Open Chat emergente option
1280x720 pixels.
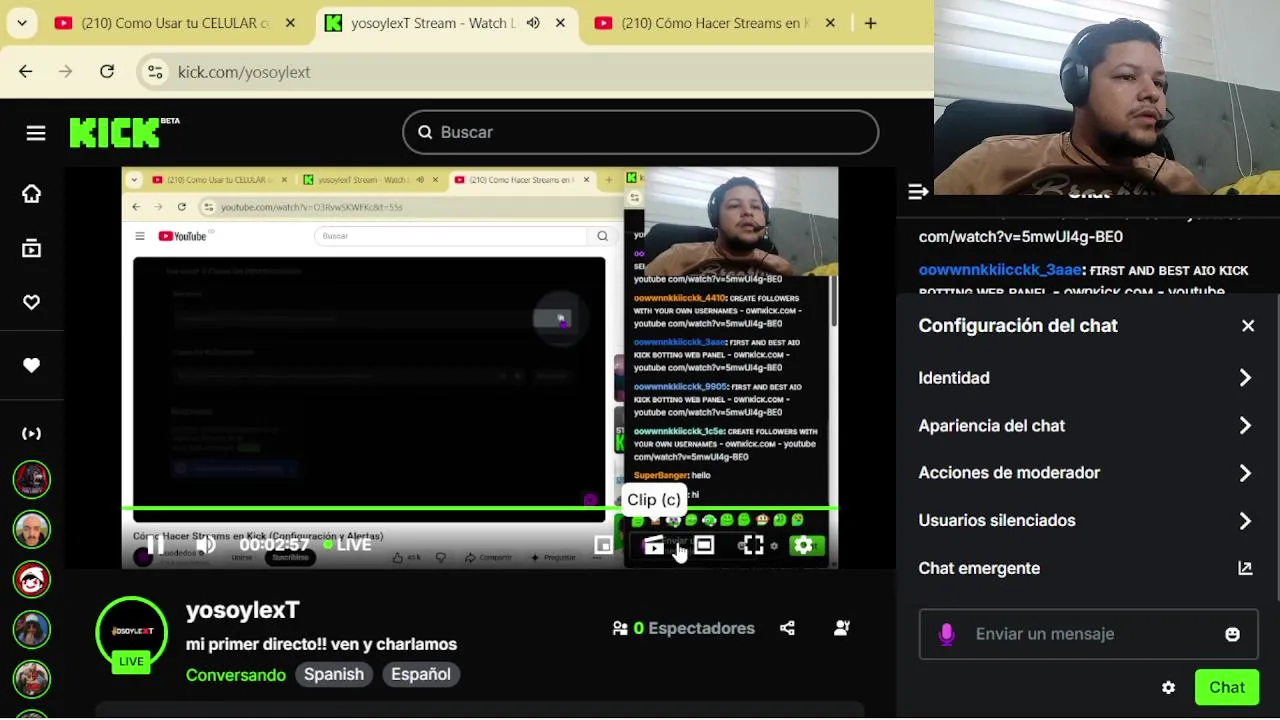[1086, 568]
